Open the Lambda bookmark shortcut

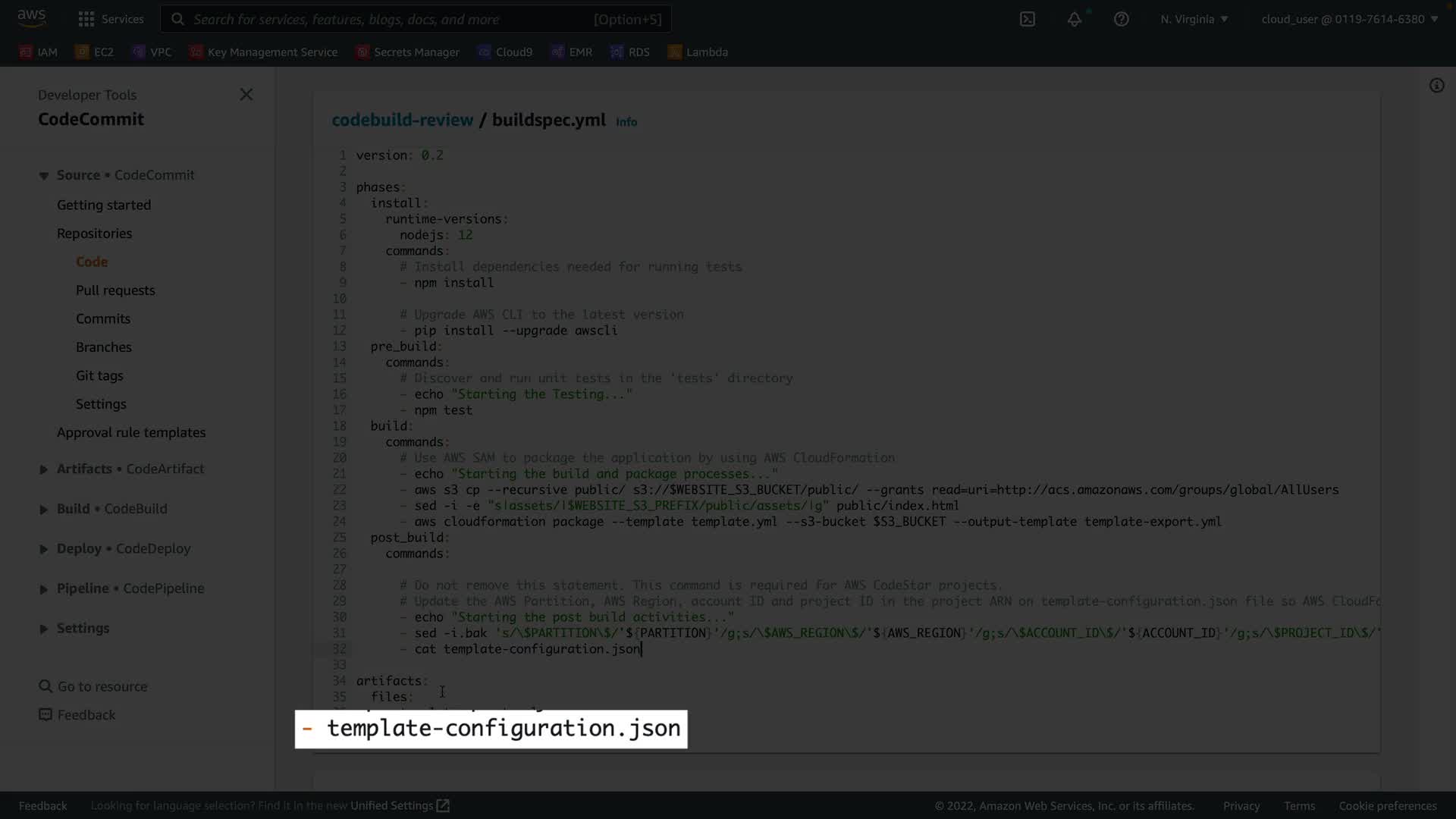pyautogui.click(x=698, y=52)
